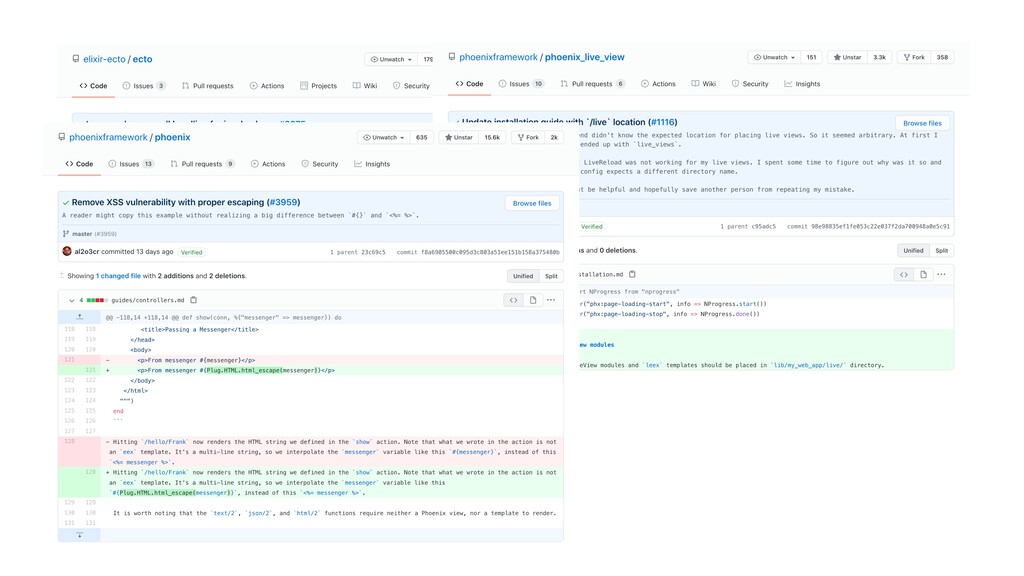The width and height of the screenshot is (1024, 576).
Task: Open al2o3cr author profile link
Action: (x=86, y=251)
